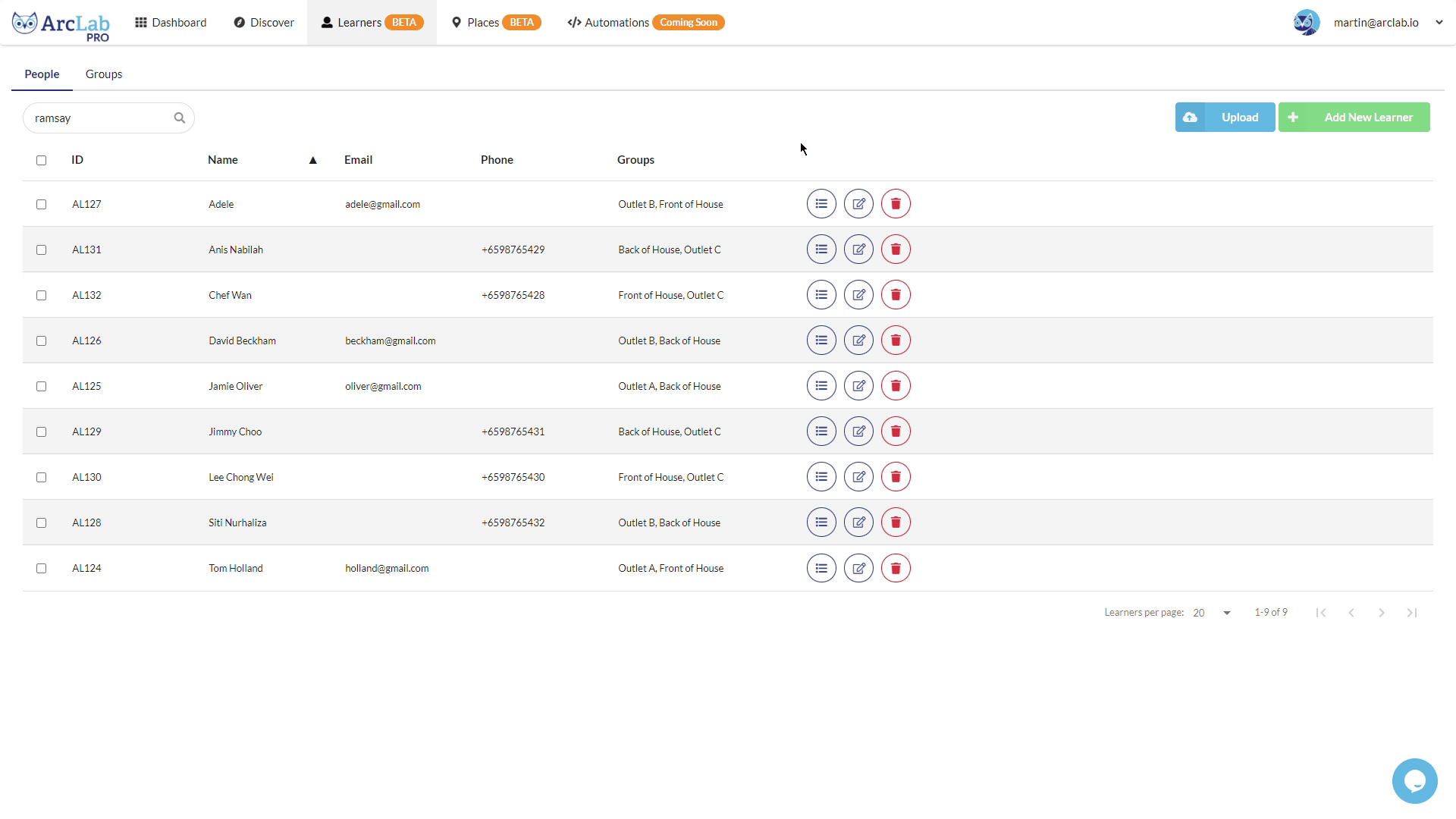Click the delete icon for Jimmy Choo

point(896,431)
